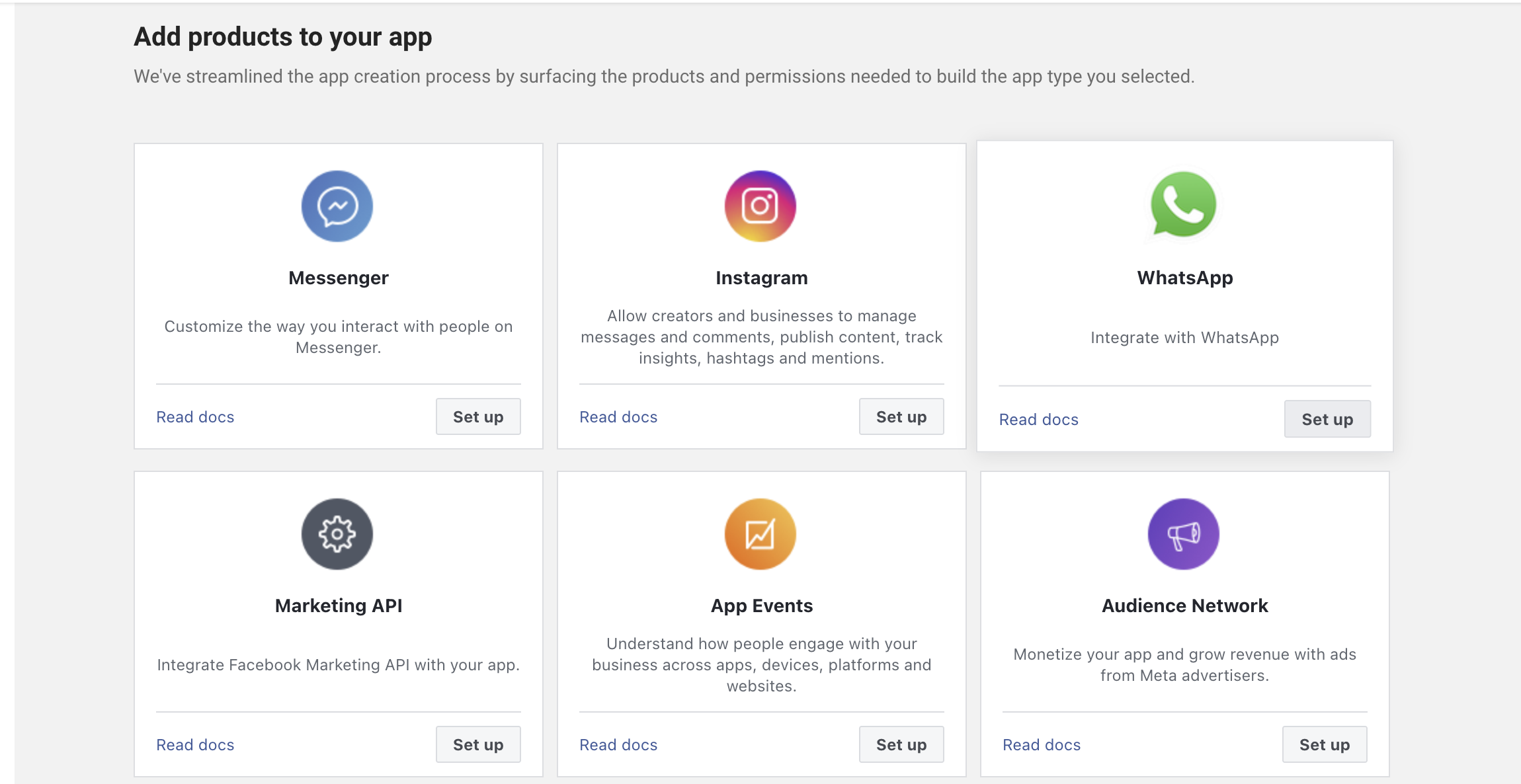Viewport: 1521px width, 784px height.
Task: Open Marketing API Read docs
Action: 194,744
